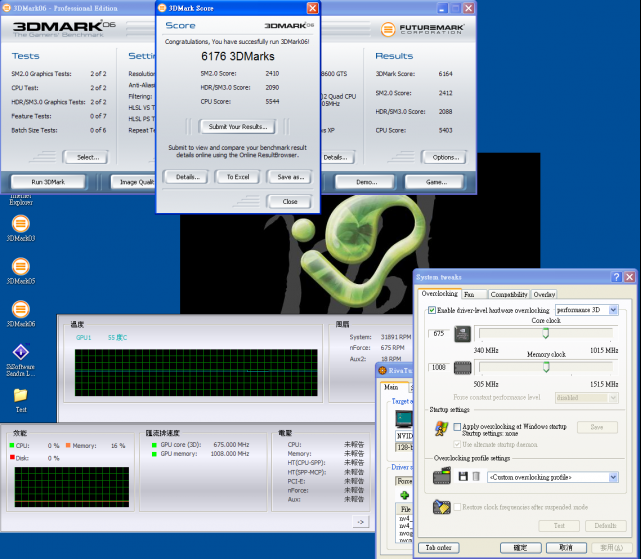Click the CPU usage performance graph
641x559 pixels.
pyautogui.click(x=72, y=487)
